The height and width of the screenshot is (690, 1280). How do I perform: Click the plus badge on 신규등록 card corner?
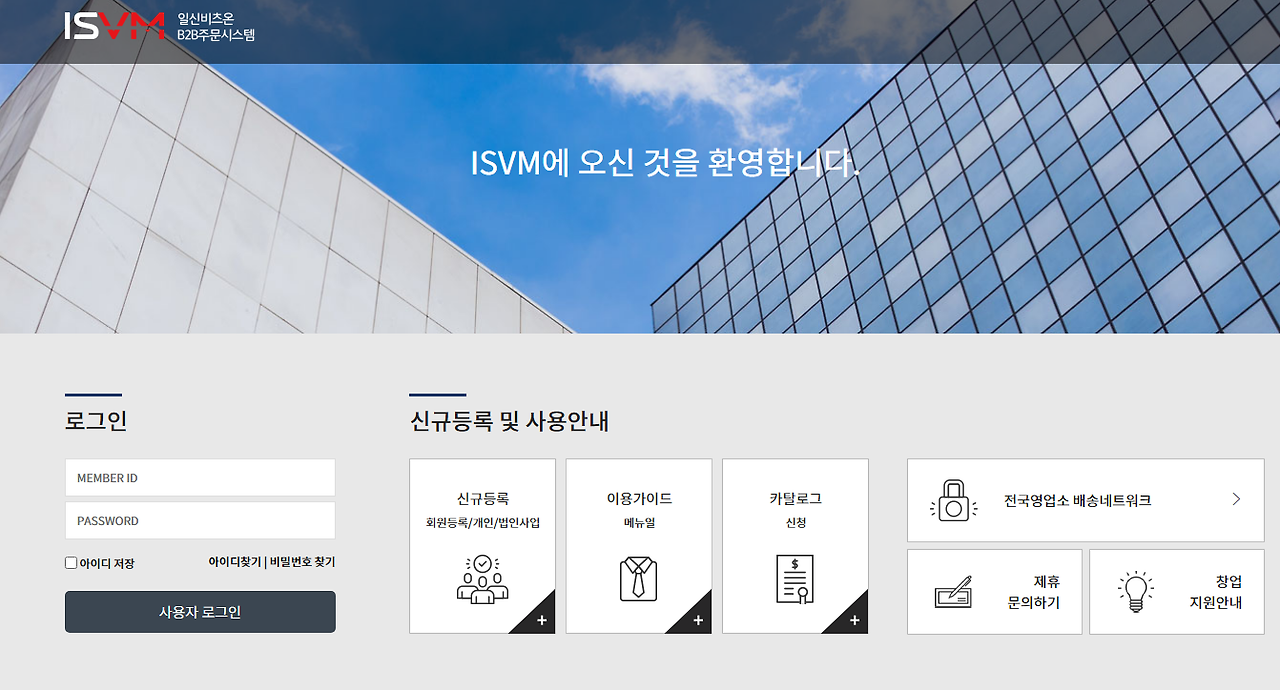point(541,620)
